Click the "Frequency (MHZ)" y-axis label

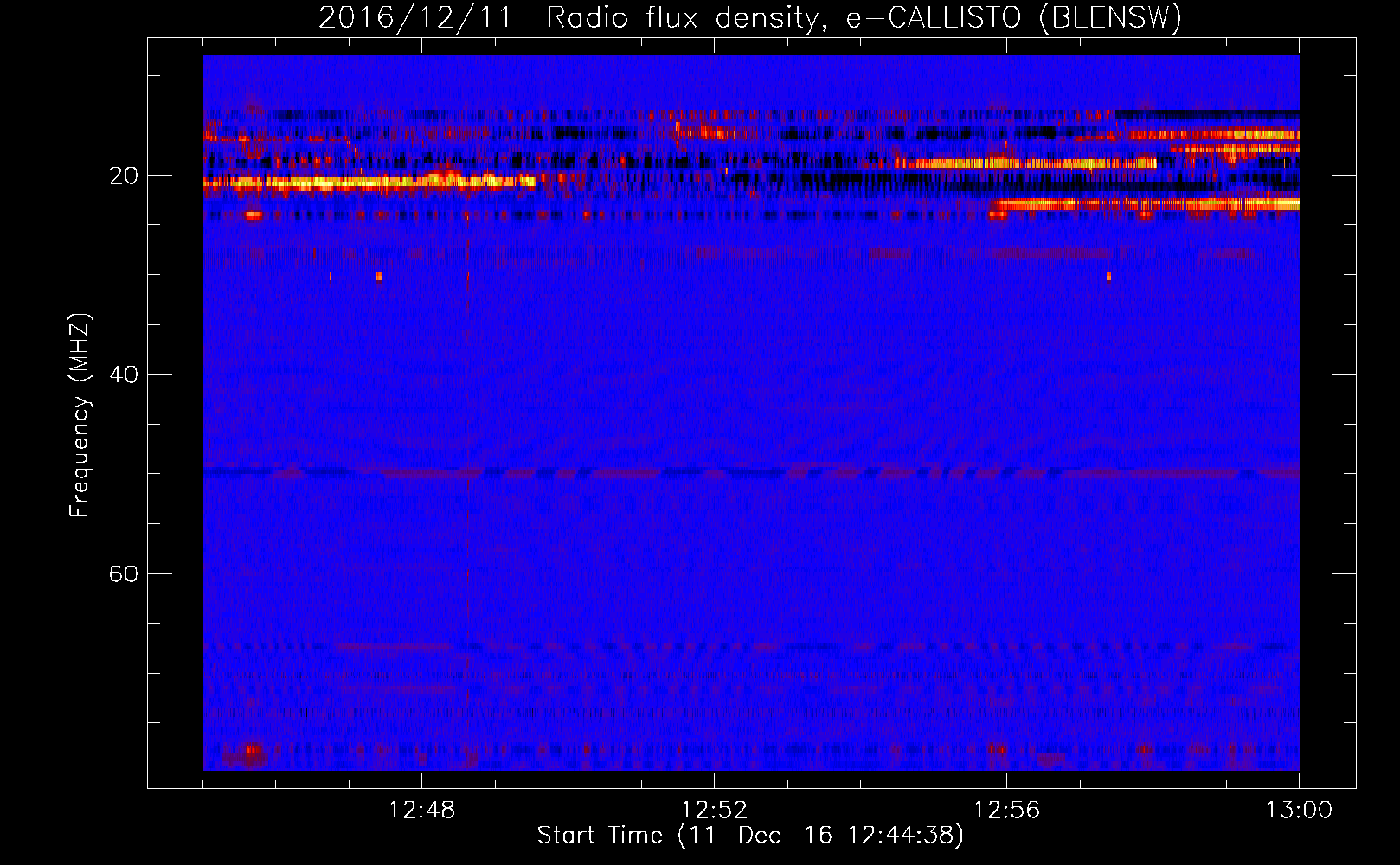[80, 415]
